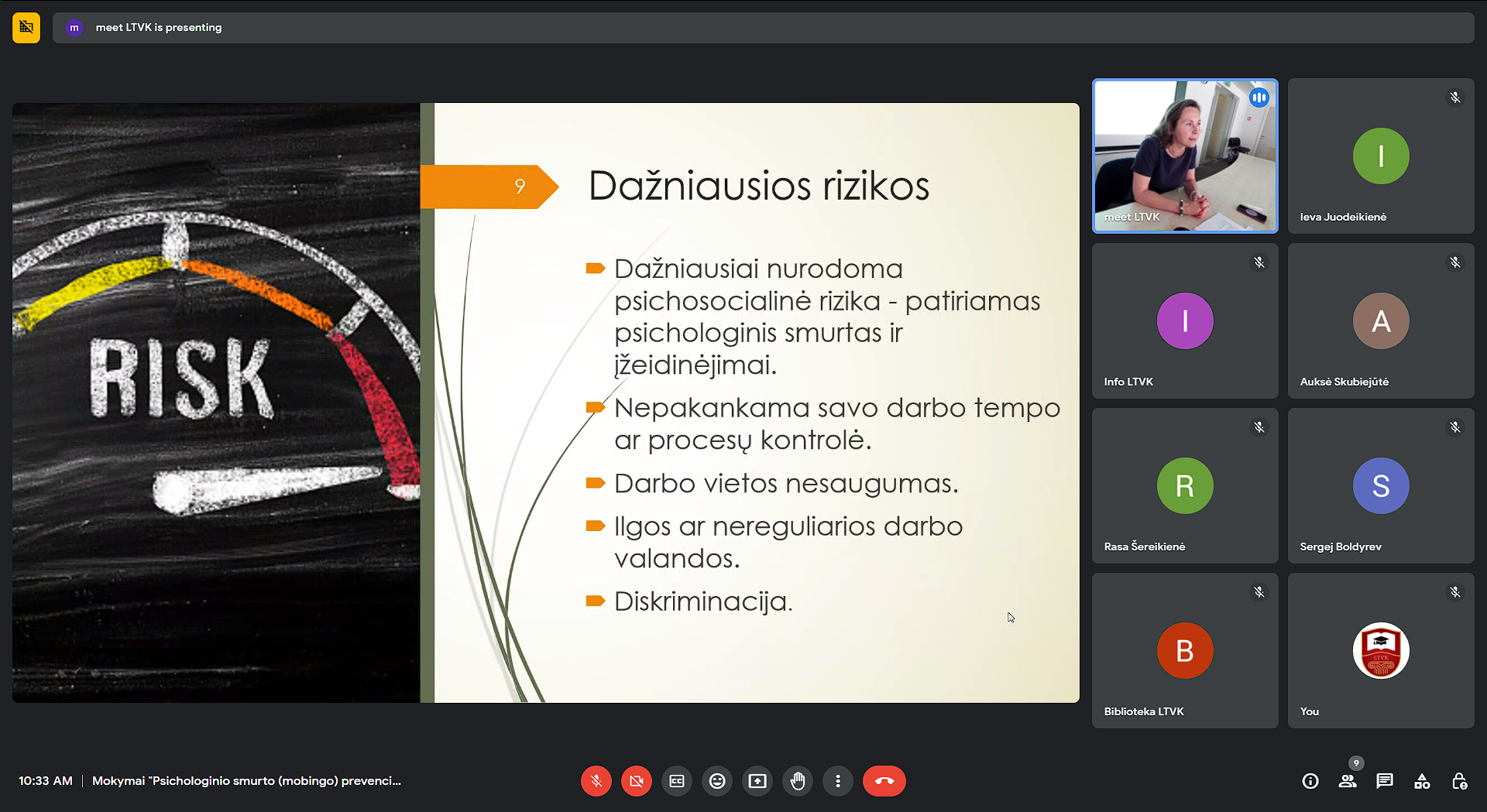Click the 'Info LTVK' name label
Image resolution: width=1487 pixels, height=812 pixels.
(x=1128, y=382)
